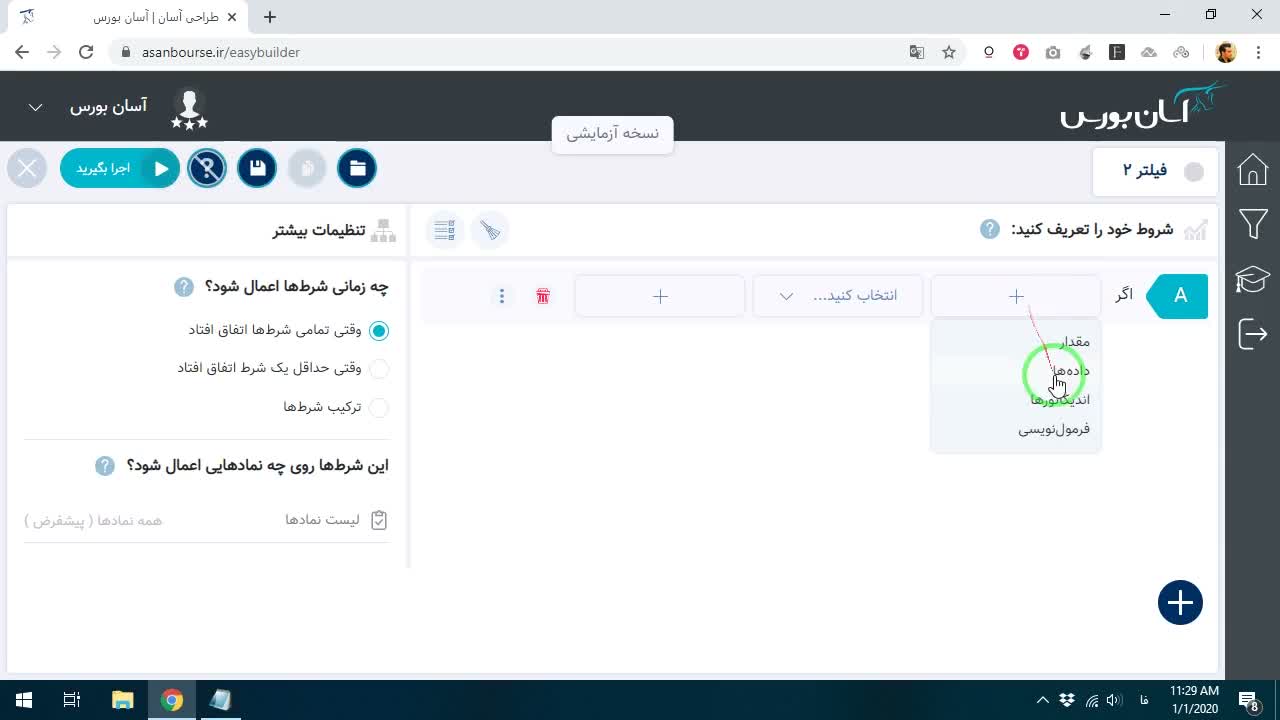Open Chrome three-dot menu
This screenshot has height=720, width=1280.
tap(1258, 52)
